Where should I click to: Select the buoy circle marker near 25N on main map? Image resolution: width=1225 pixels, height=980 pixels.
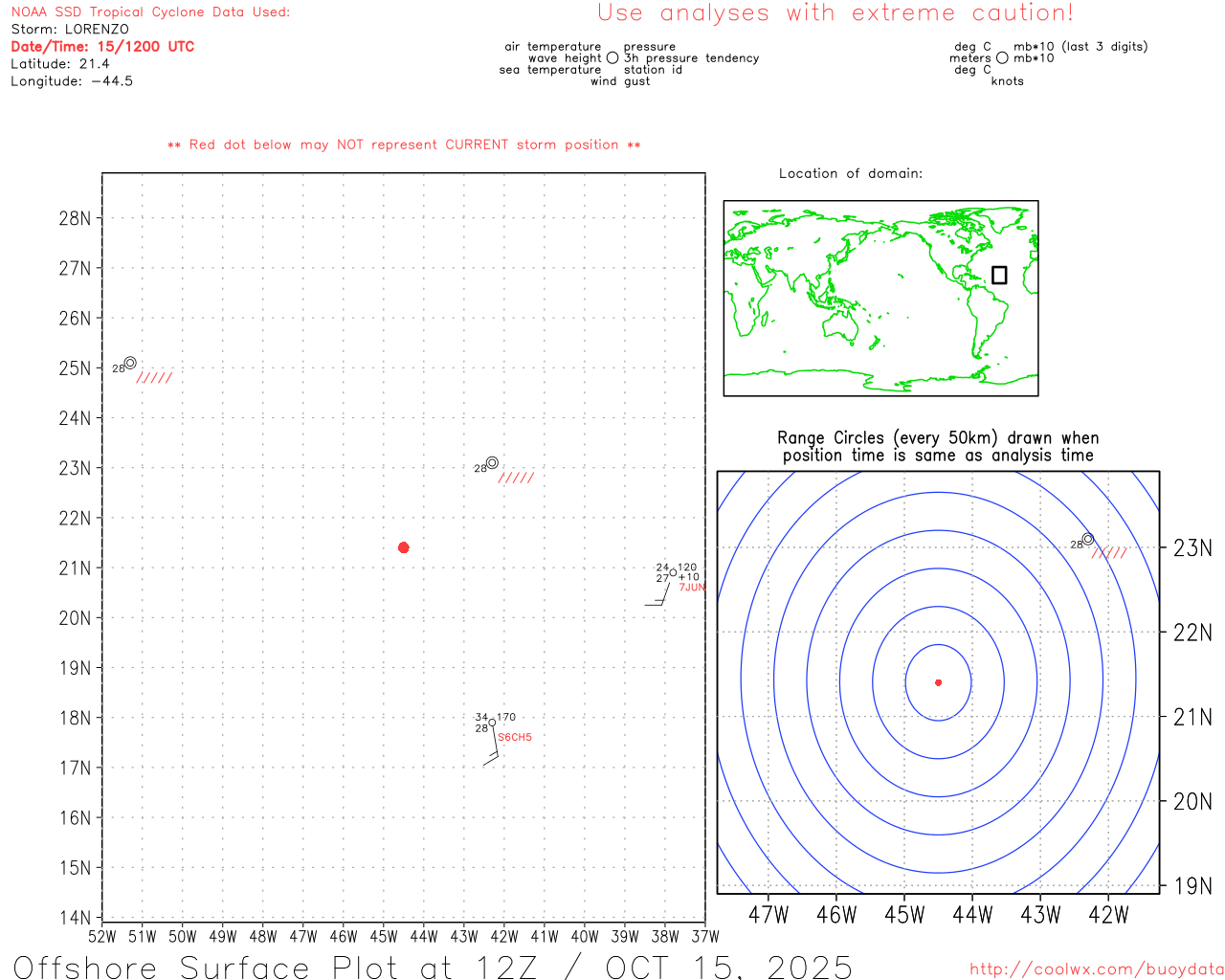point(130,363)
